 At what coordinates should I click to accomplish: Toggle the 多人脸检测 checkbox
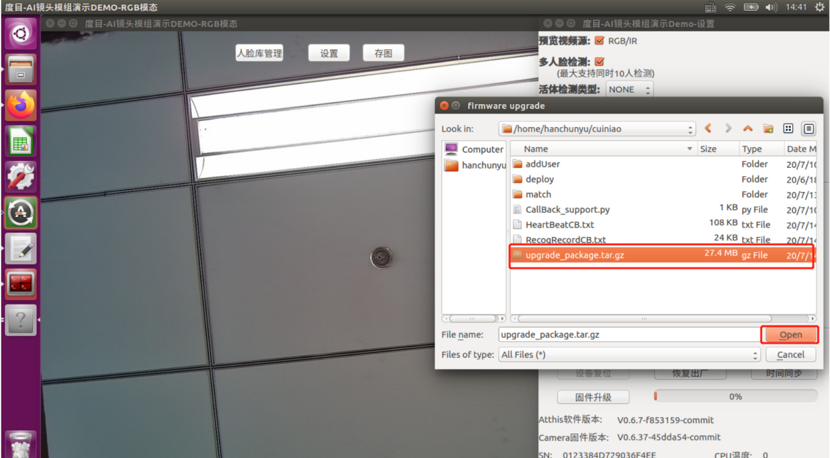[x=600, y=61]
